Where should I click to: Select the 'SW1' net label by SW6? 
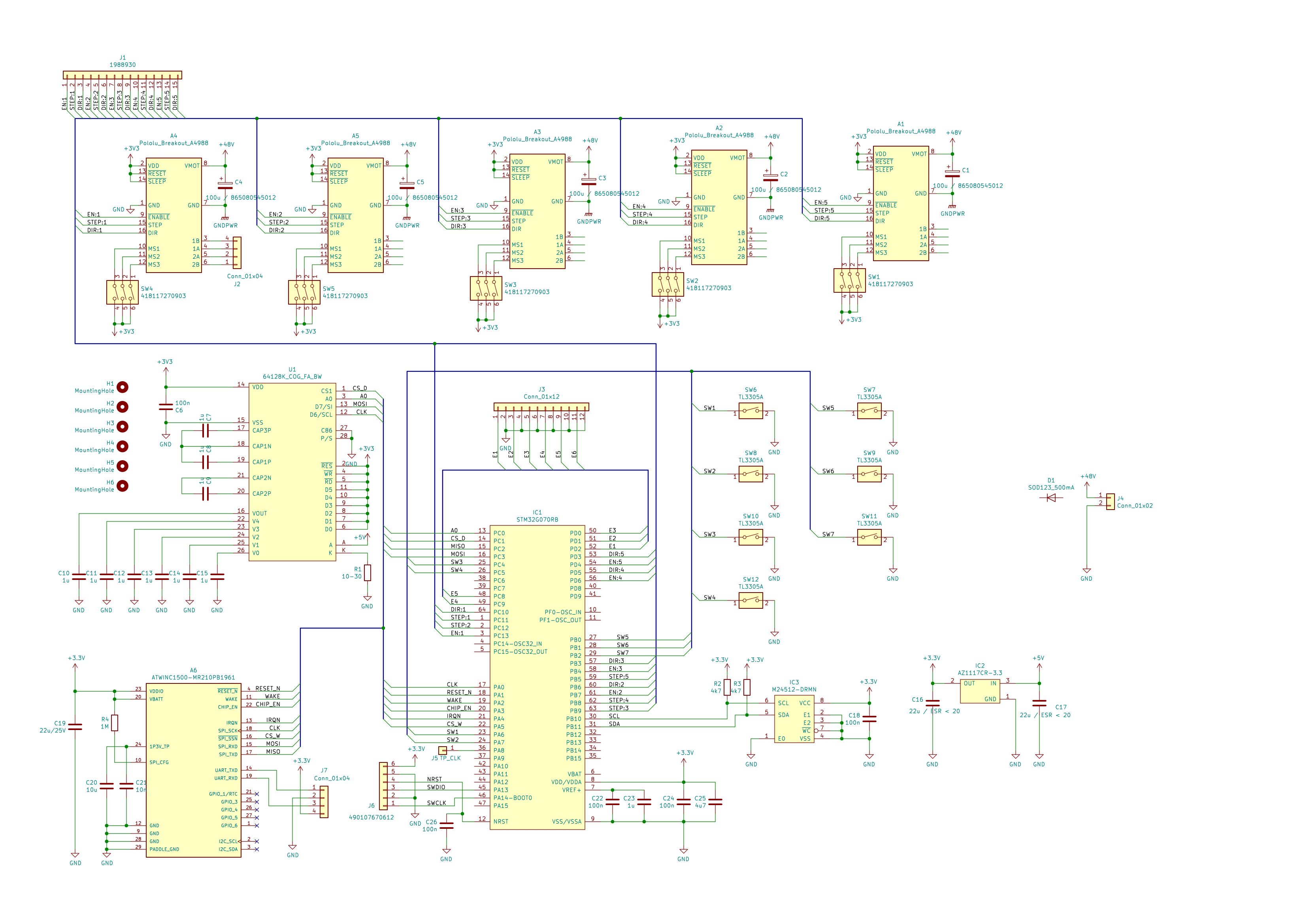tap(709, 408)
